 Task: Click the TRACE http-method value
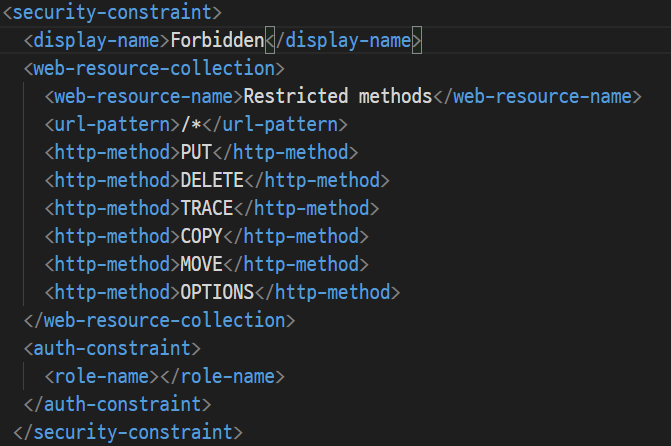click(x=207, y=208)
